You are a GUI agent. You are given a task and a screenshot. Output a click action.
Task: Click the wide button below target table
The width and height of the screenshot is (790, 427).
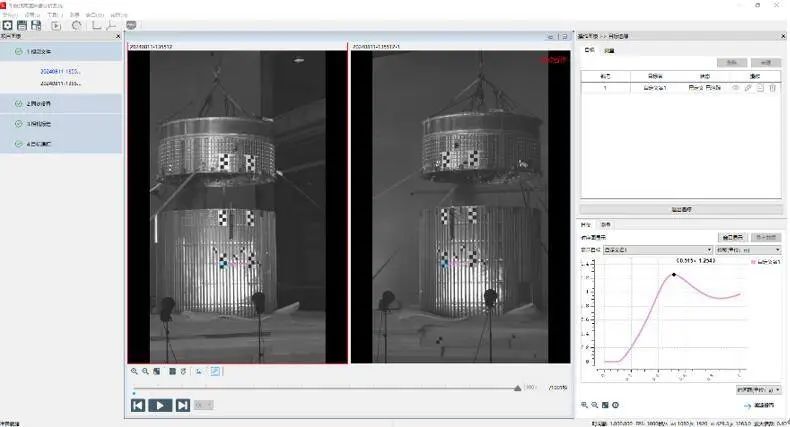[x=681, y=209]
